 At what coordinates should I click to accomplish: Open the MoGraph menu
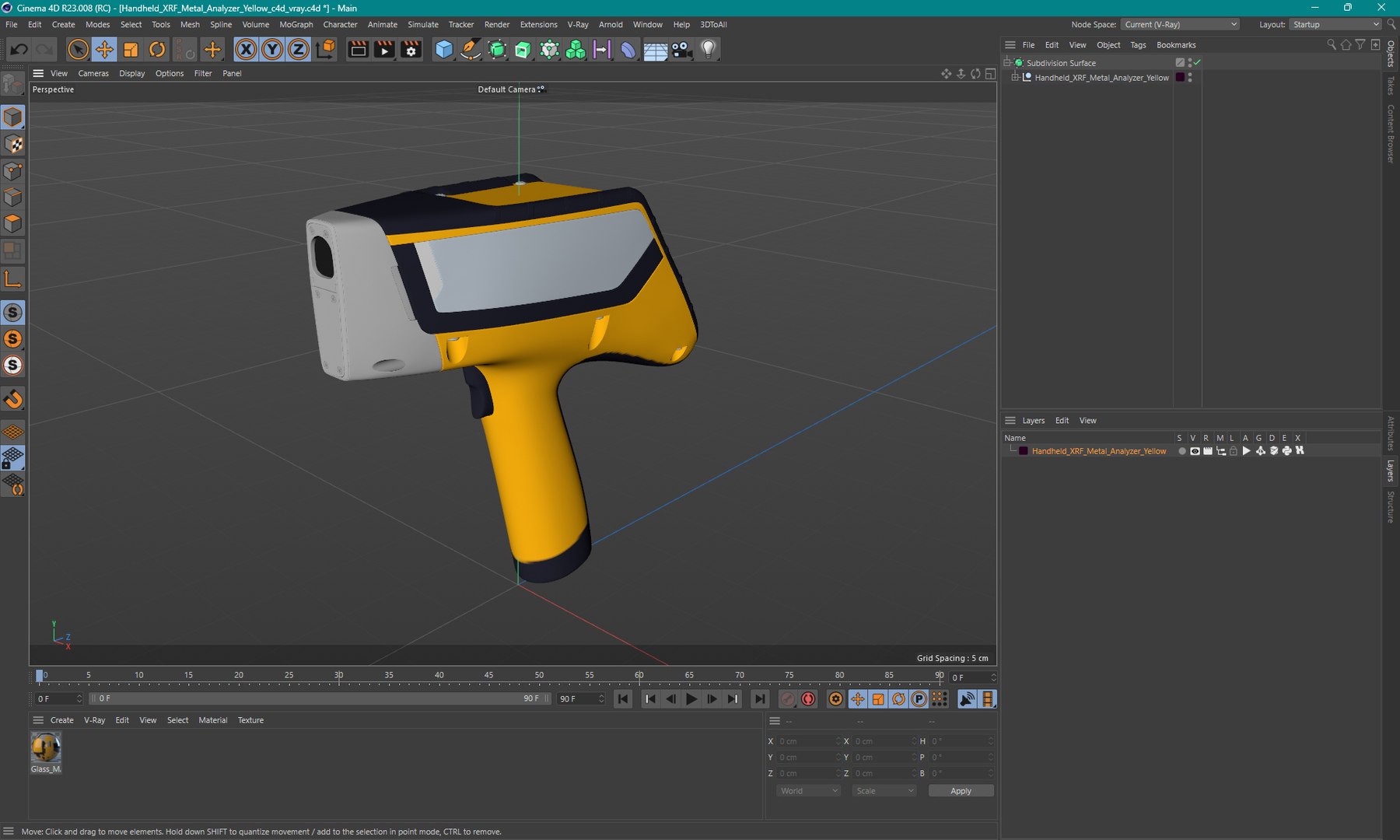coord(296,24)
